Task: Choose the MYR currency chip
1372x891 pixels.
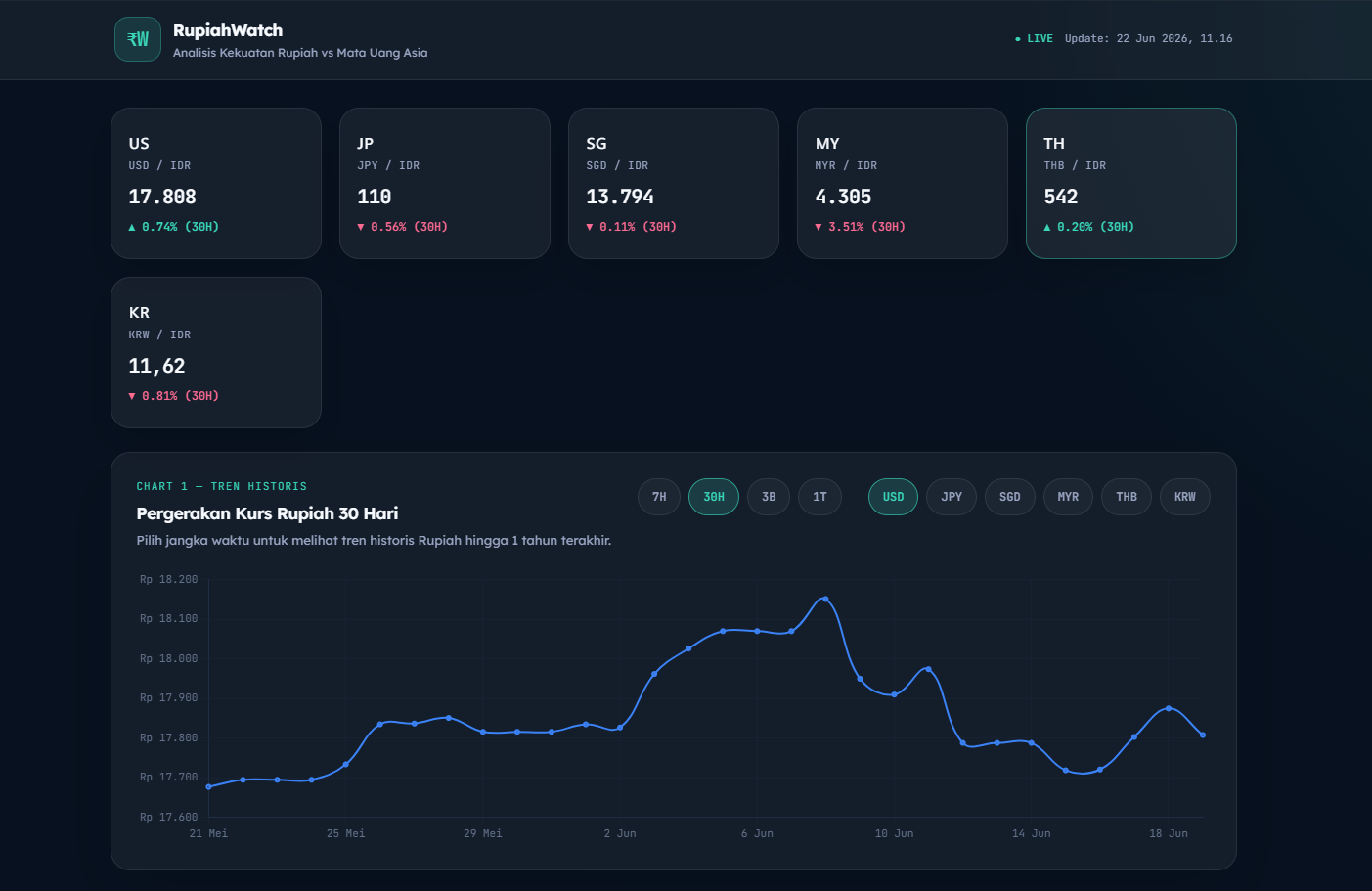Action: (1068, 497)
